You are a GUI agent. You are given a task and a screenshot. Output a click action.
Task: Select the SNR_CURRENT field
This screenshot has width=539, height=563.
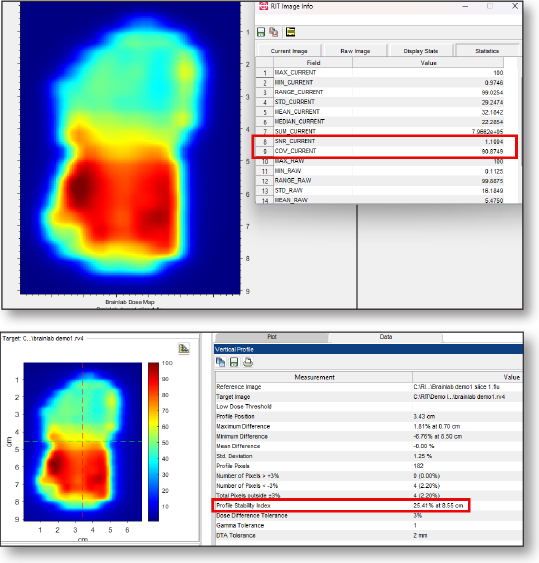pyautogui.click(x=295, y=141)
